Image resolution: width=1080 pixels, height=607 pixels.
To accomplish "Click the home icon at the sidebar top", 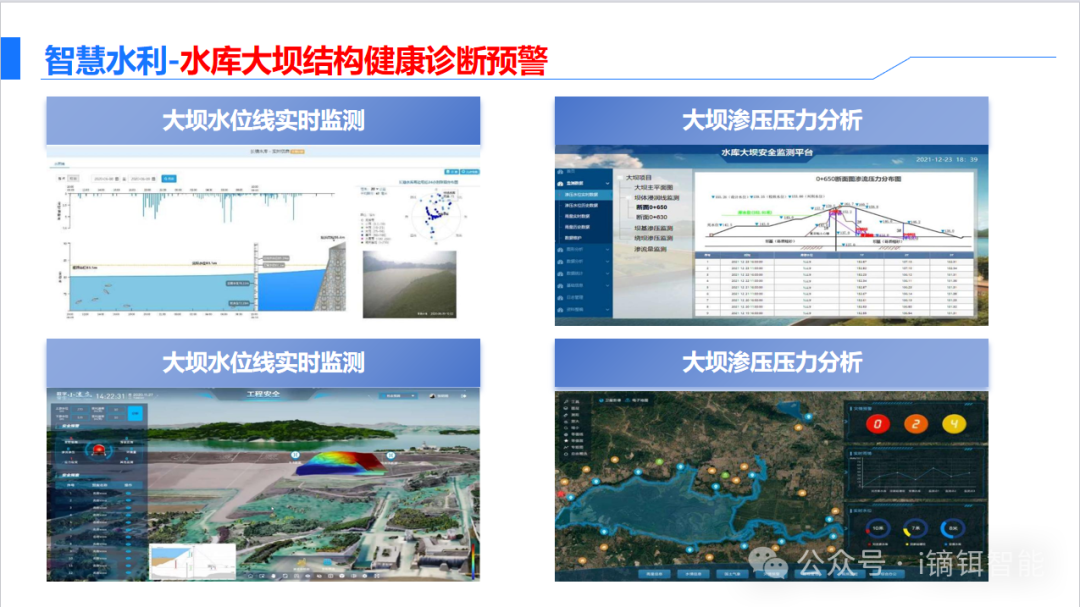I will point(560,172).
